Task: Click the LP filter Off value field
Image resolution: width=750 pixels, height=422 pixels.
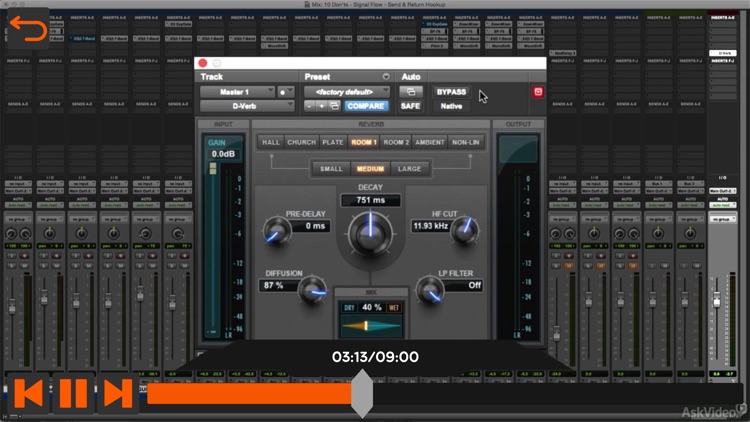Action: pos(464,286)
